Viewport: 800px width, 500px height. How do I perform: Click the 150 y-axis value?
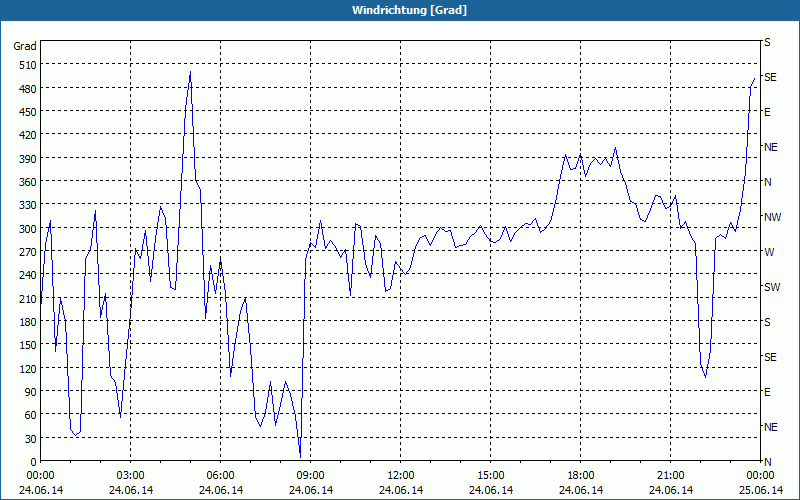(28, 345)
